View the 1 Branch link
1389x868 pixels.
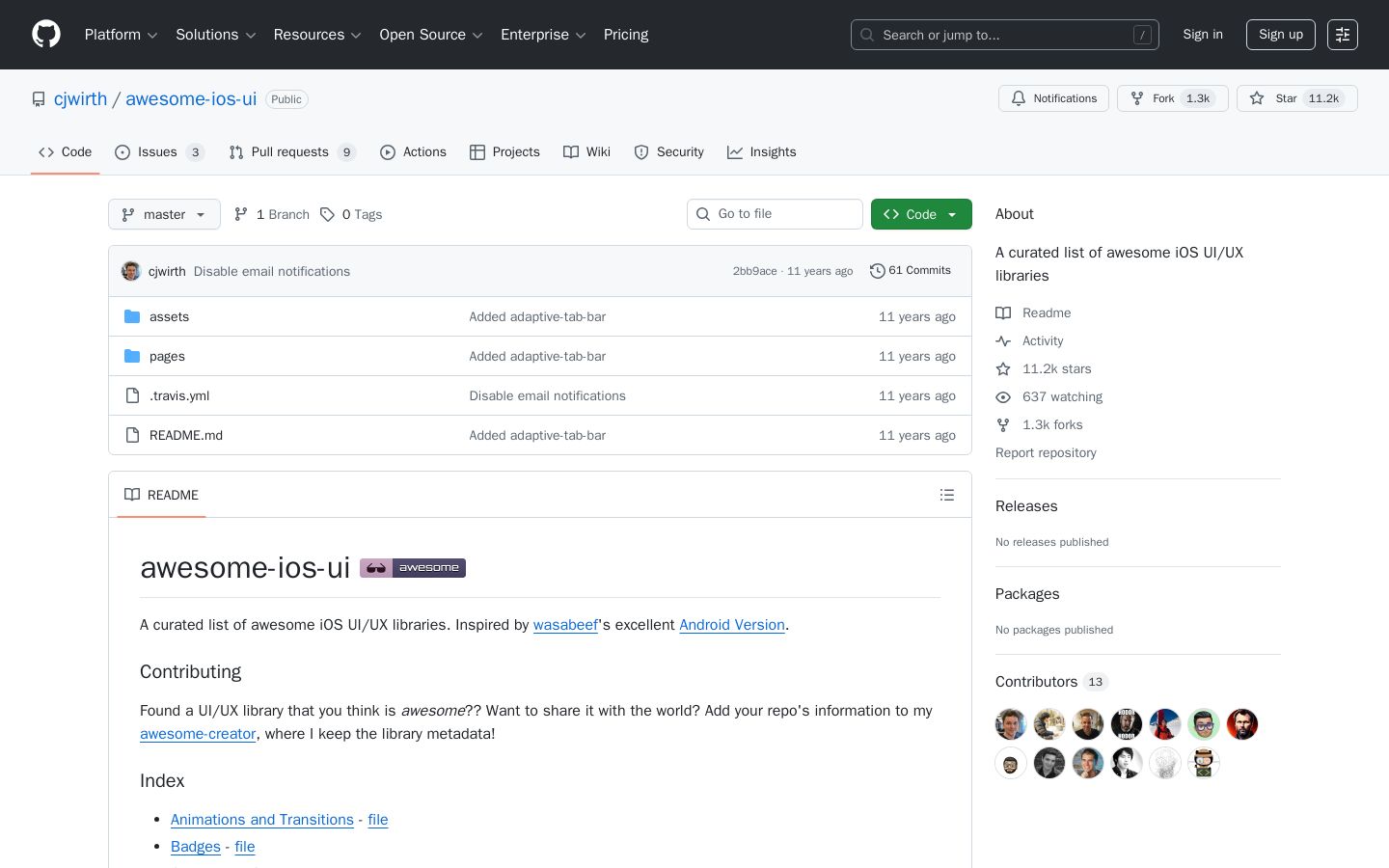click(271, 214)
